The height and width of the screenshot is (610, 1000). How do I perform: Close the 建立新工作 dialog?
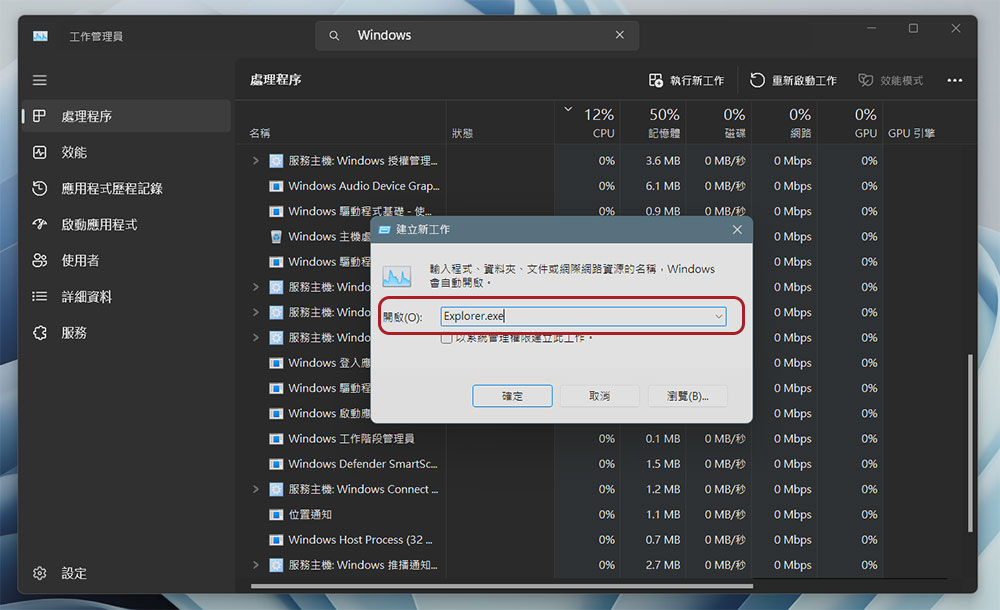[x=737, y=229]
